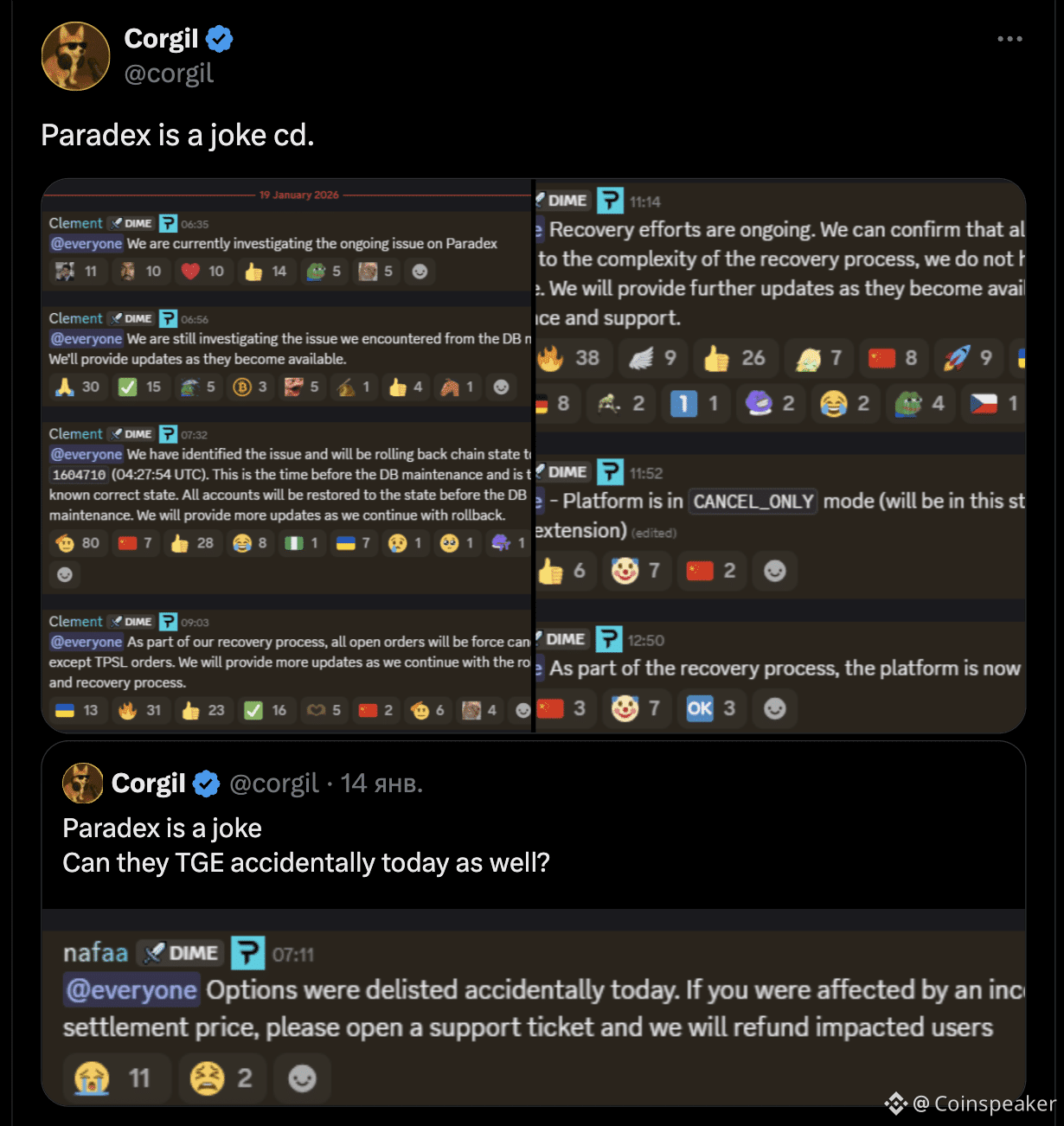Open the quoted tweet's Corgil name
The image size is (1064, 1126).
click(148, 784)
